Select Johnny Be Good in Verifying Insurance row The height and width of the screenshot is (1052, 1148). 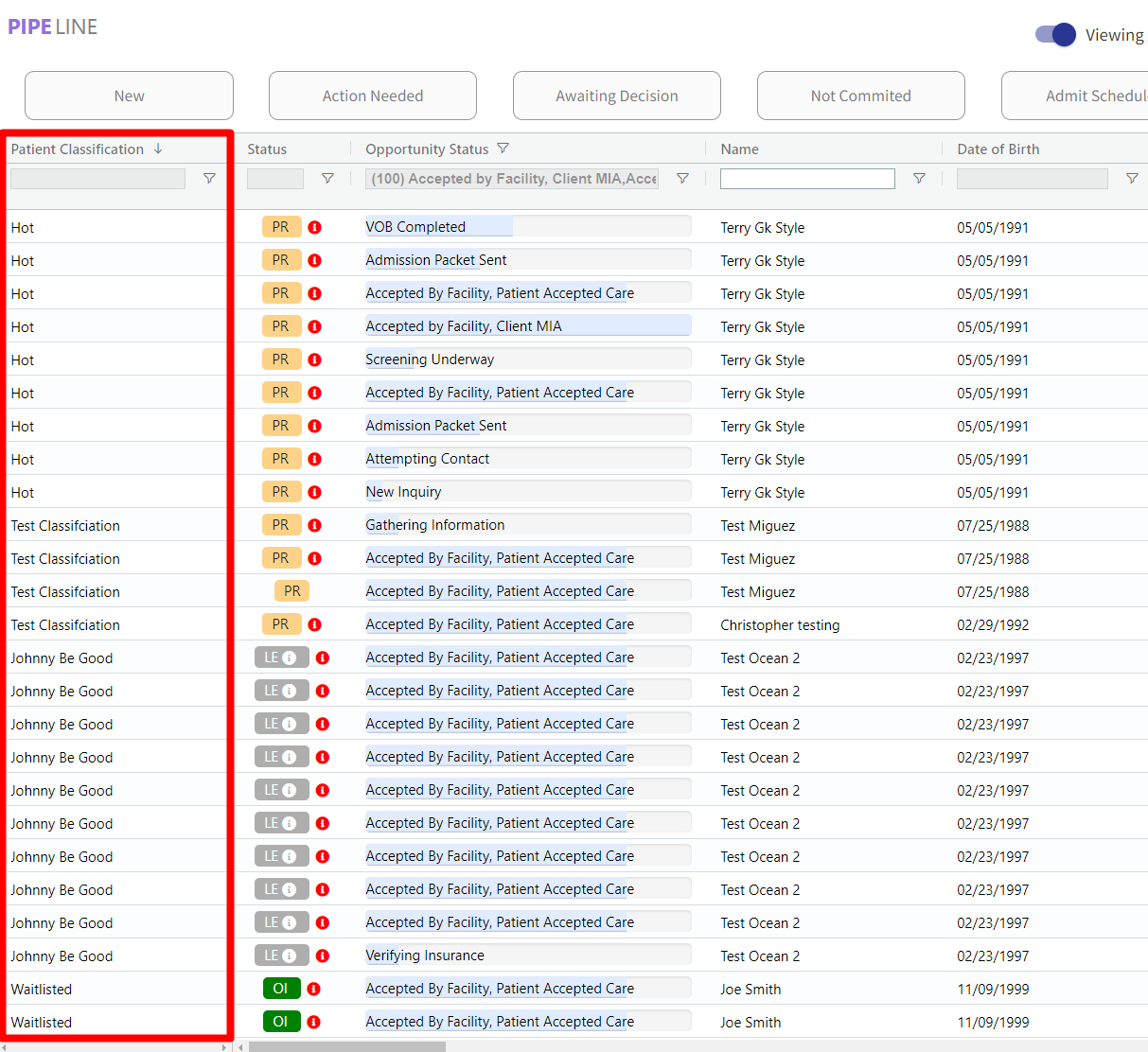tap(62, 956)
